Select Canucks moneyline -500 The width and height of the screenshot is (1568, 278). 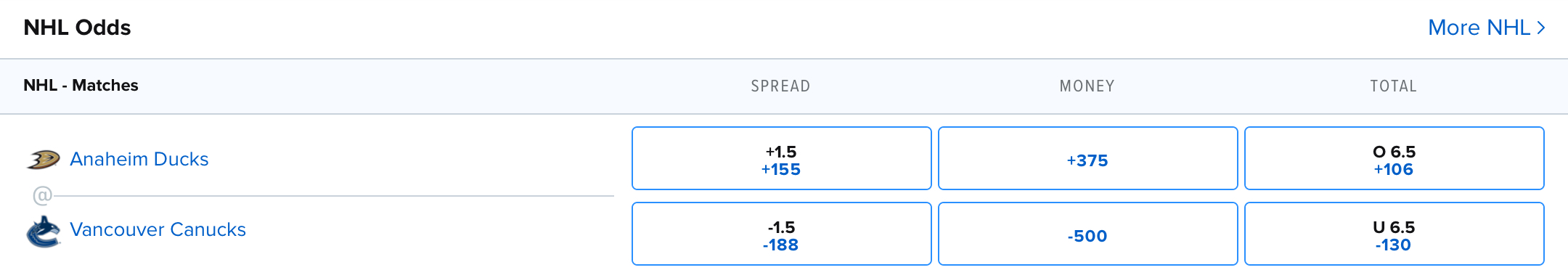tap(1087, 234)
